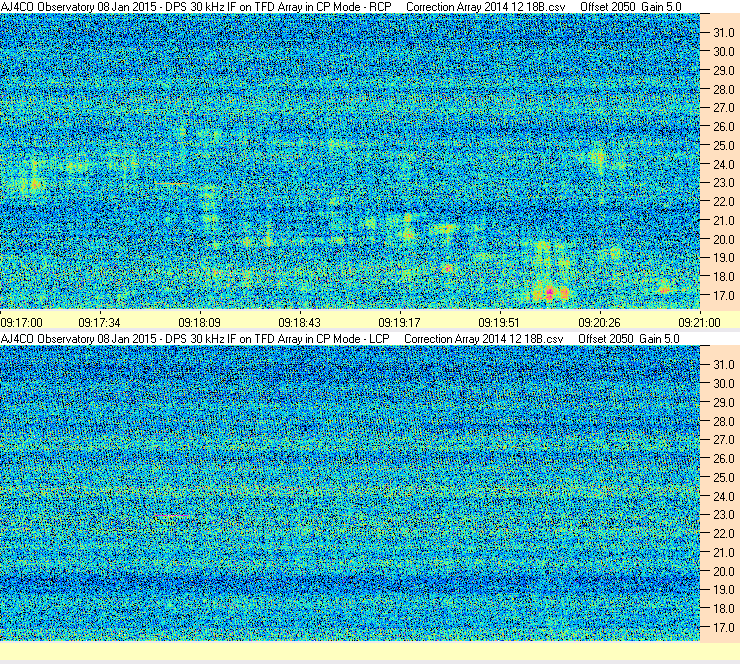
Task: Click 'Offset 2050 Gain 5.0' in RCP header
Action: (x=631, y=7)
